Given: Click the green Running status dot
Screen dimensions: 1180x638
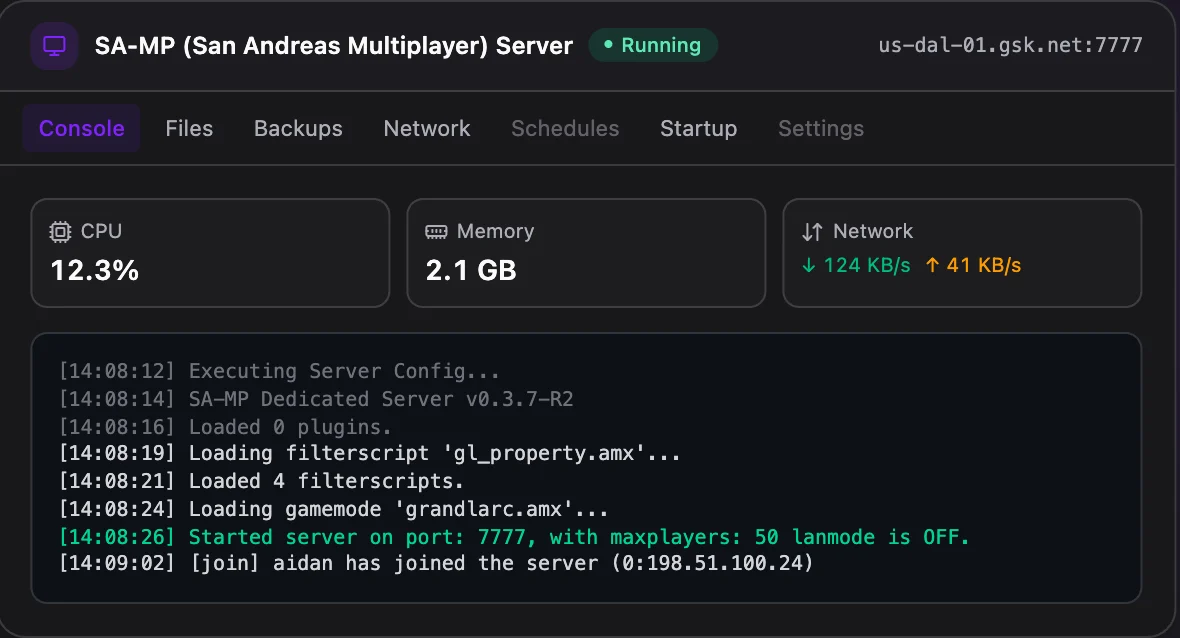Looking at the screenshot, I should point(608,44).
